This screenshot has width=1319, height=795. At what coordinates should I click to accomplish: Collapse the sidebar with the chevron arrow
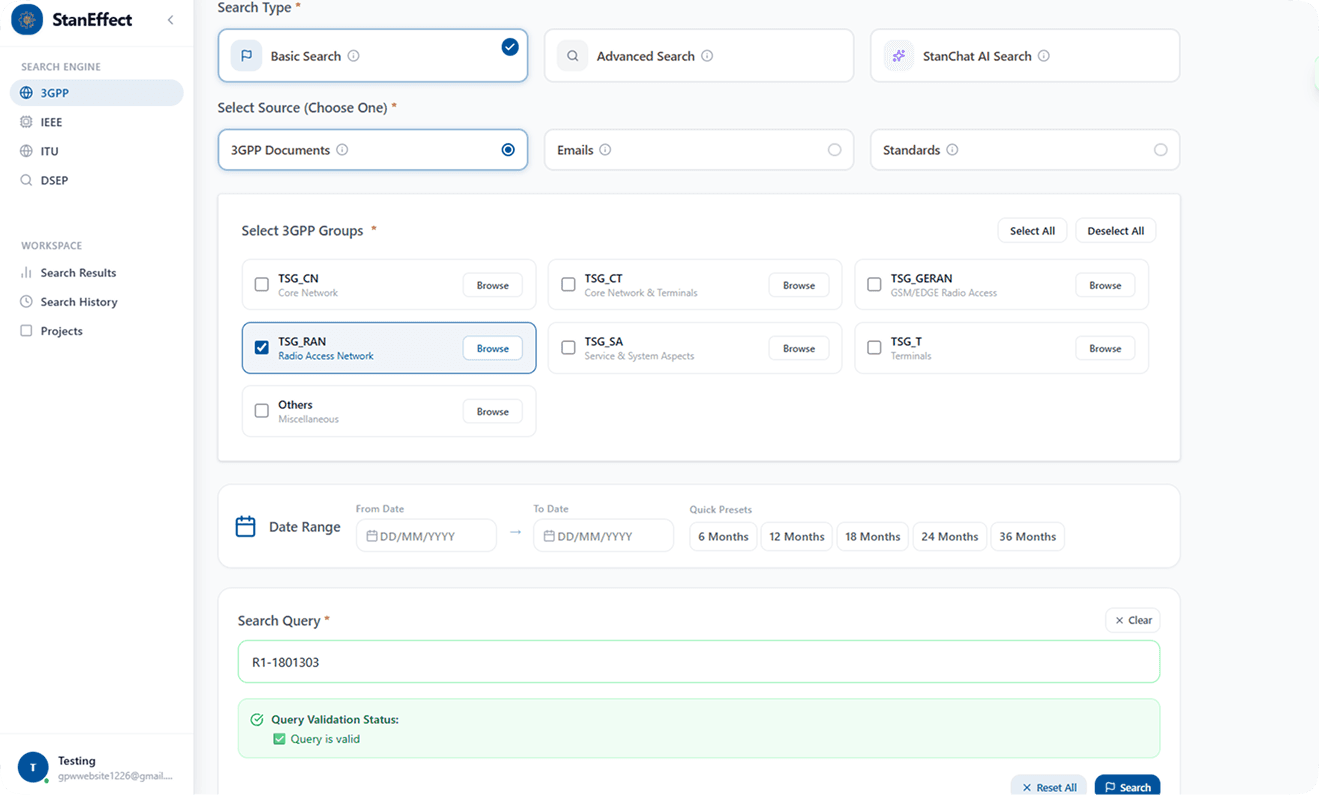point(170,20)
